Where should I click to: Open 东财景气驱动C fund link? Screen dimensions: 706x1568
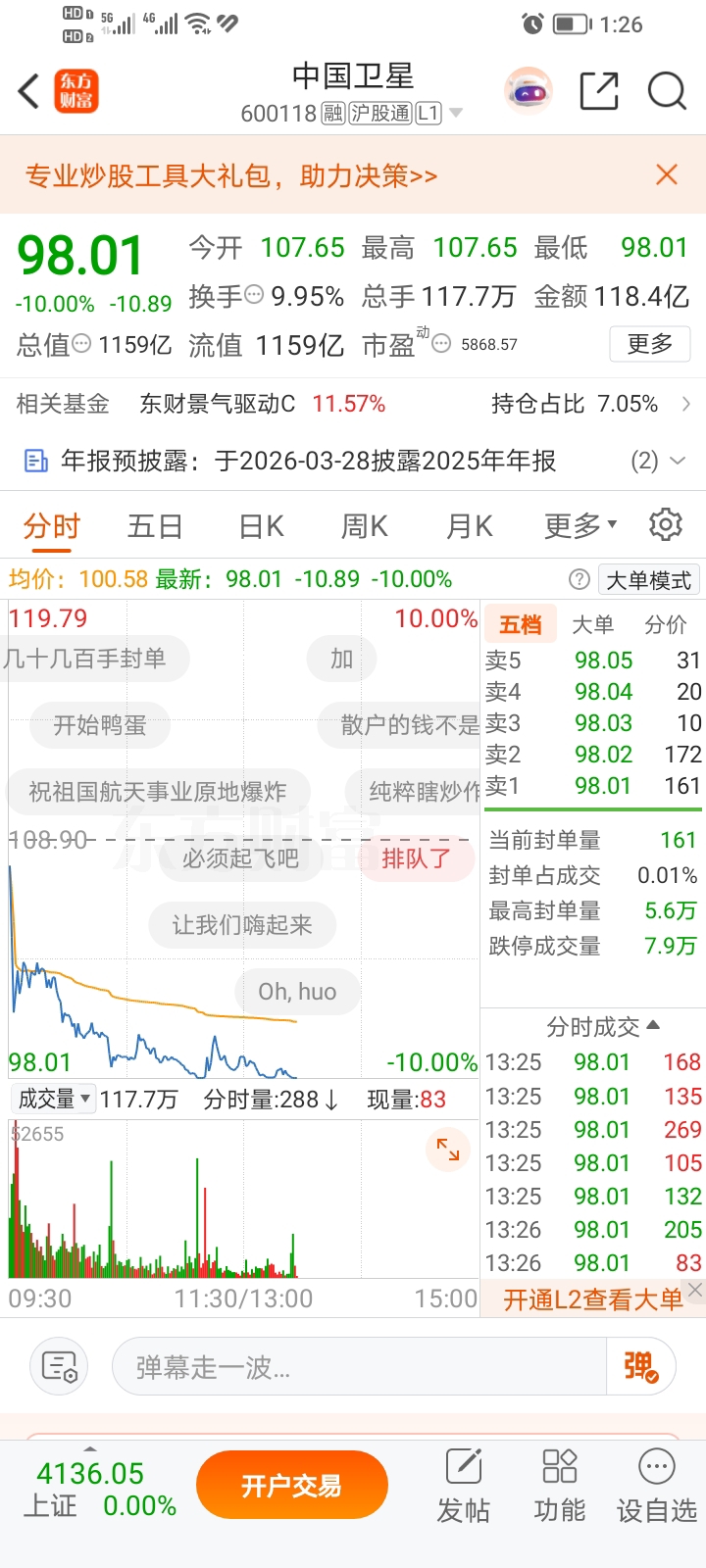[x=218, y=404]
